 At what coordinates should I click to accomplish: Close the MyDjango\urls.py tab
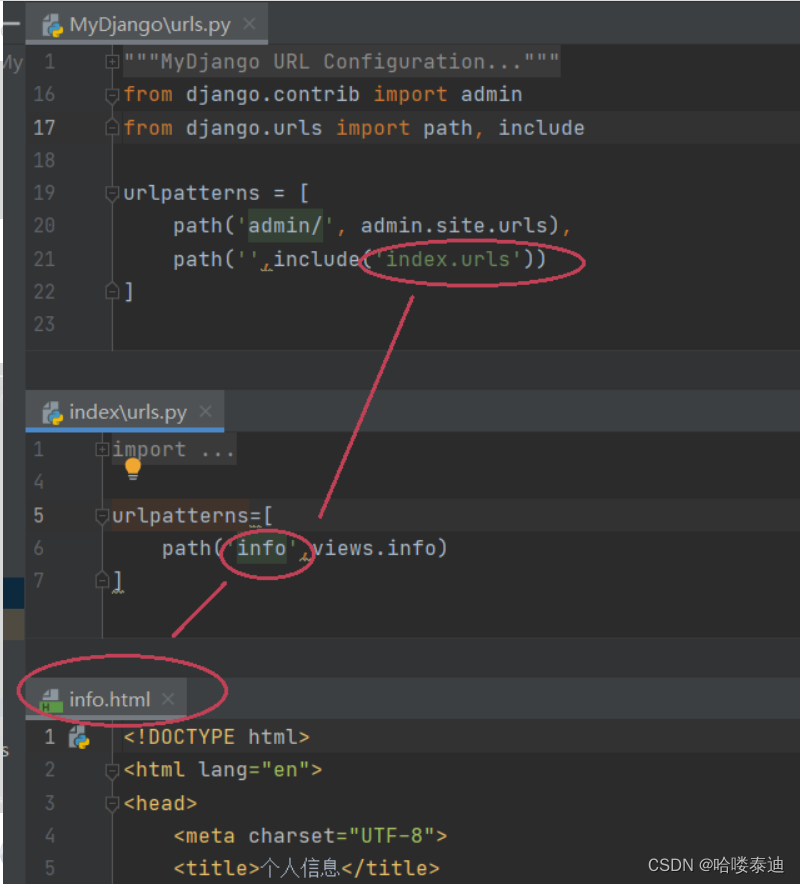[x=249, y=24]
